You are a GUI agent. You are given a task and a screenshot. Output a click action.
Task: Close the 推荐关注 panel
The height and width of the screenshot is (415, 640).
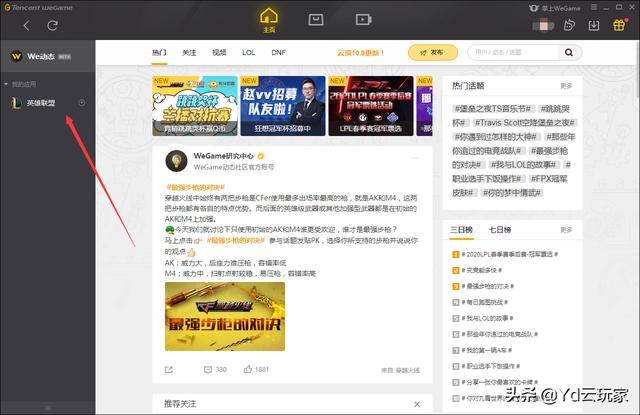click(417, 404)
